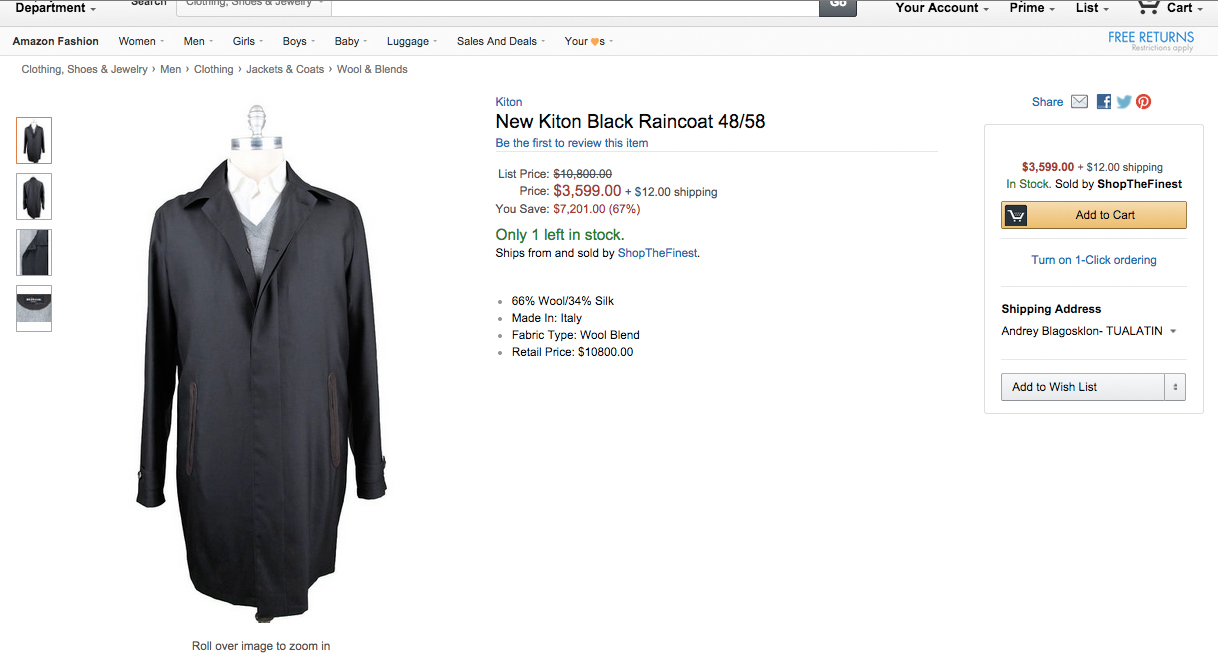Screen dimensions: 1218x663
Task: Share this item via email icon
Action: click(x=1079, y=102)
